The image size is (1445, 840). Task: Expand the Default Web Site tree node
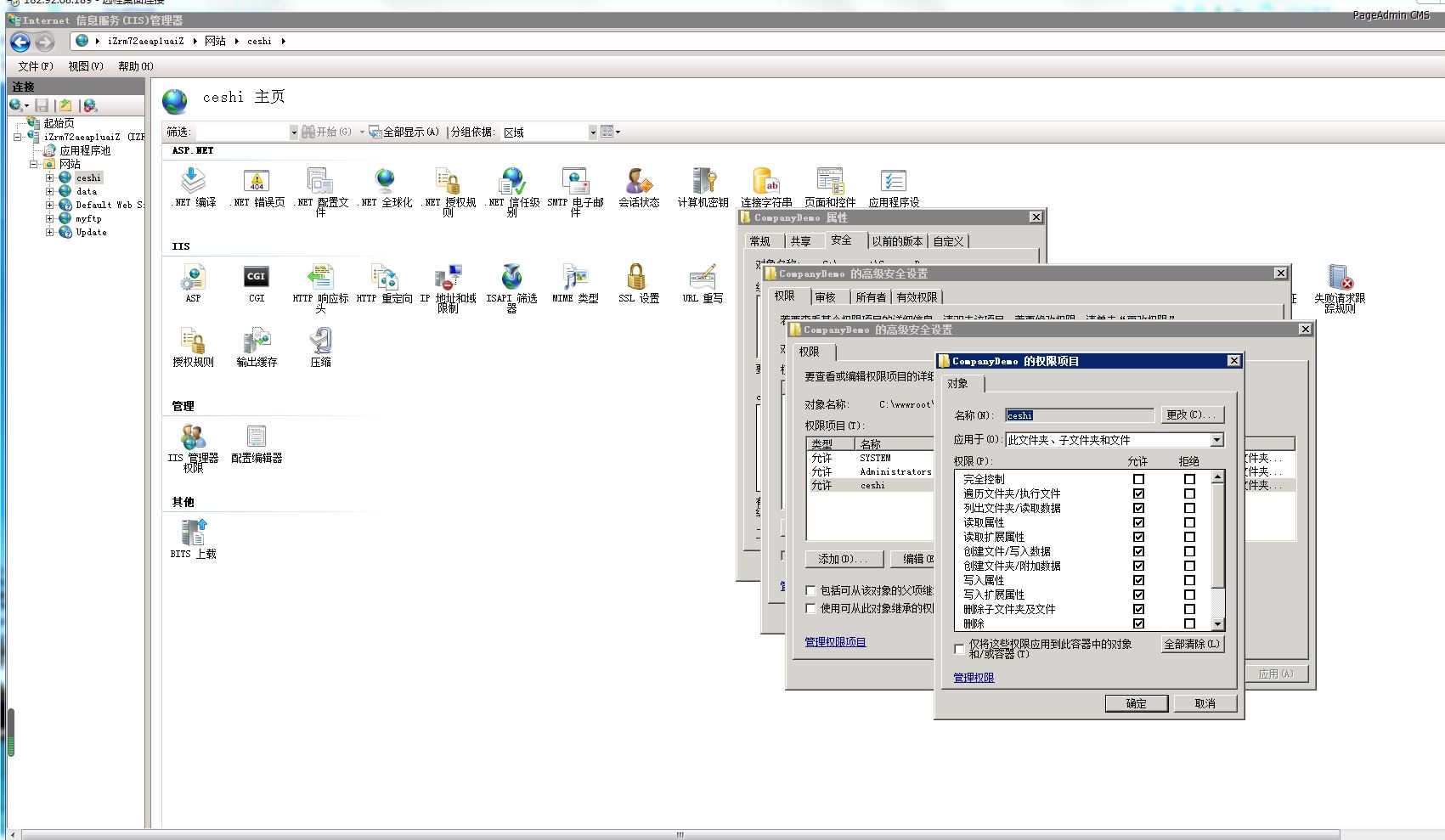49,205
